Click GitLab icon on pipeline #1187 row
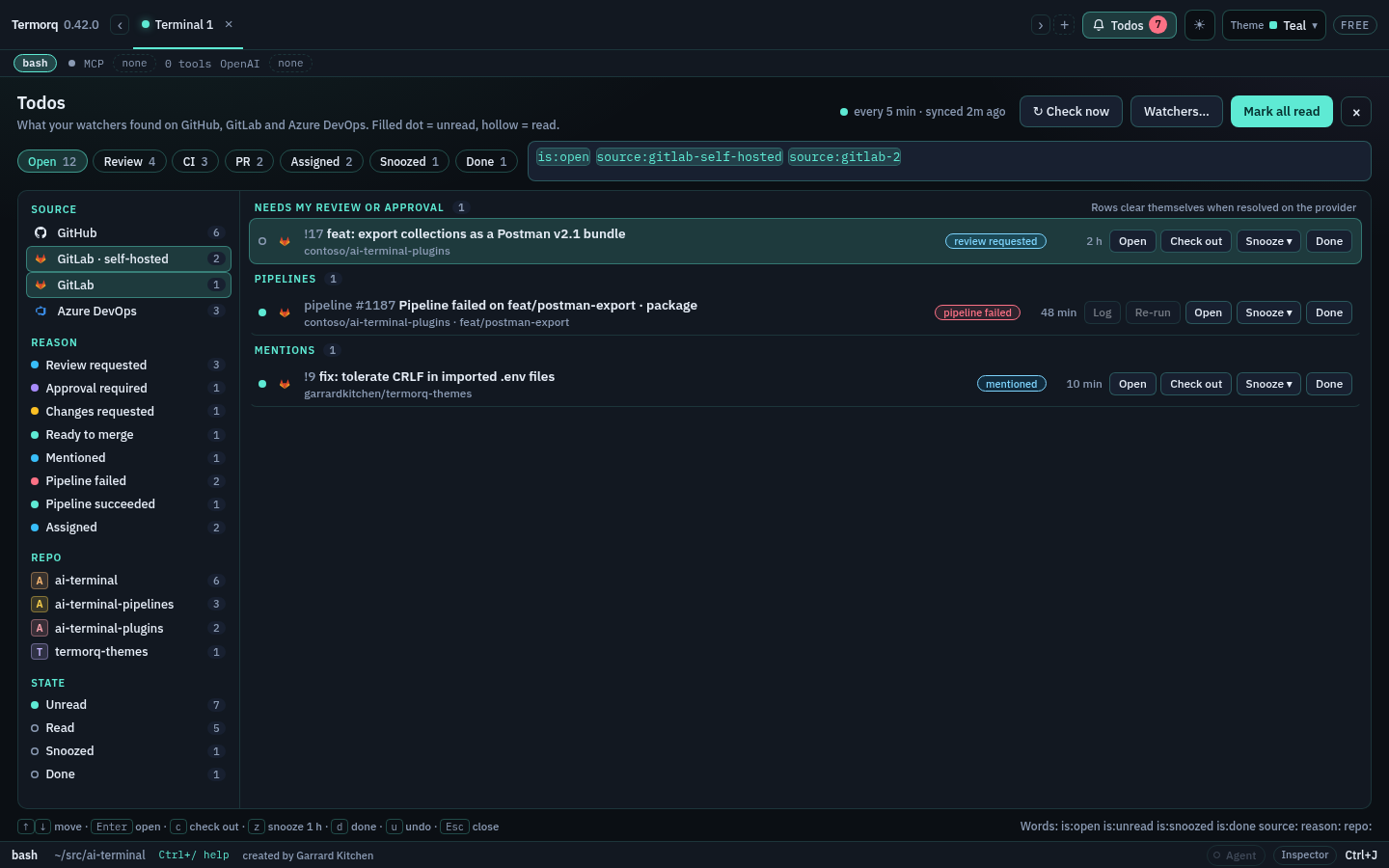 285,312
